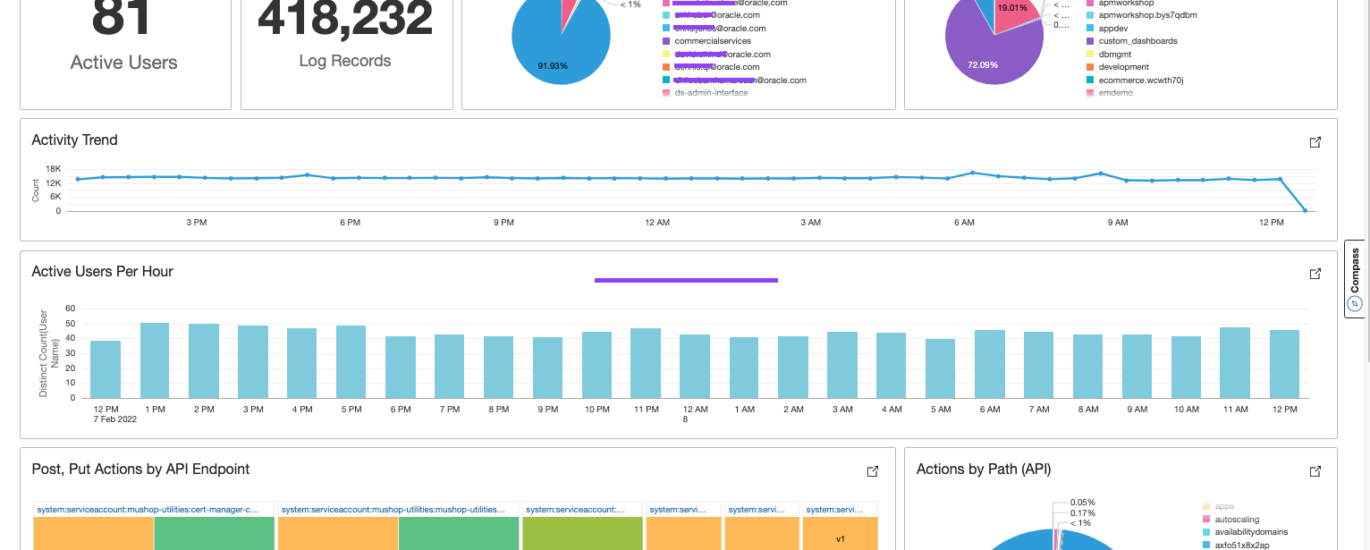This screenshot has height=550, width=1370.
Task: Toggle appdev legend entry
Action: click(1113, 28)
